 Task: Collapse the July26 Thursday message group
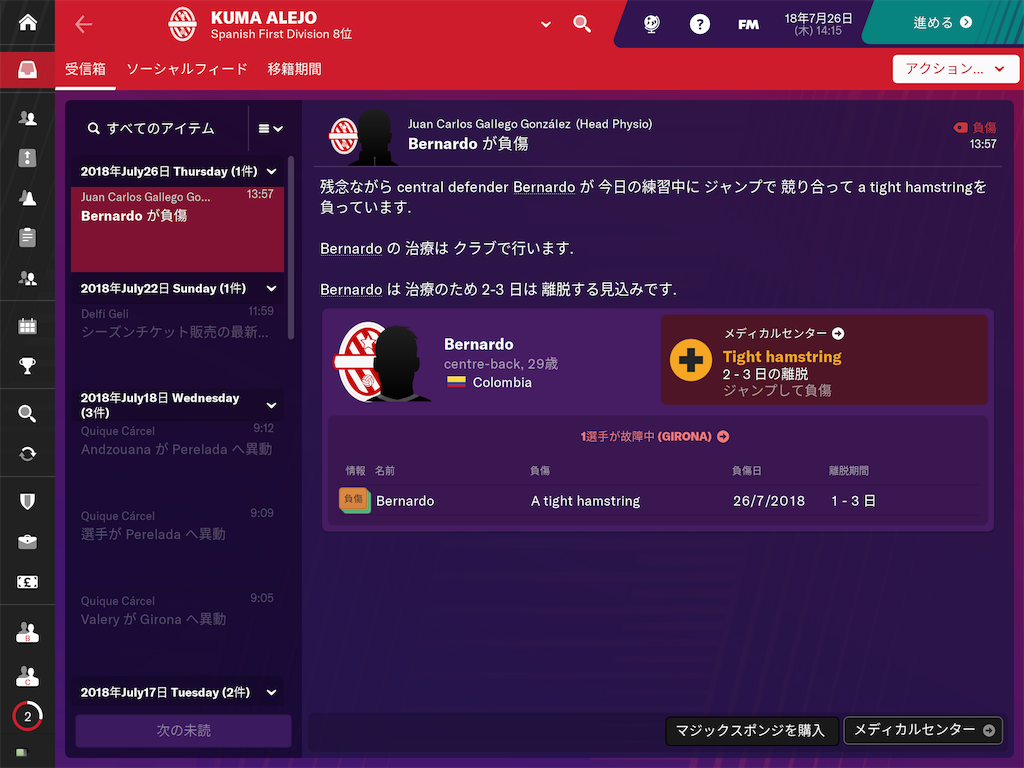point(272,172)
